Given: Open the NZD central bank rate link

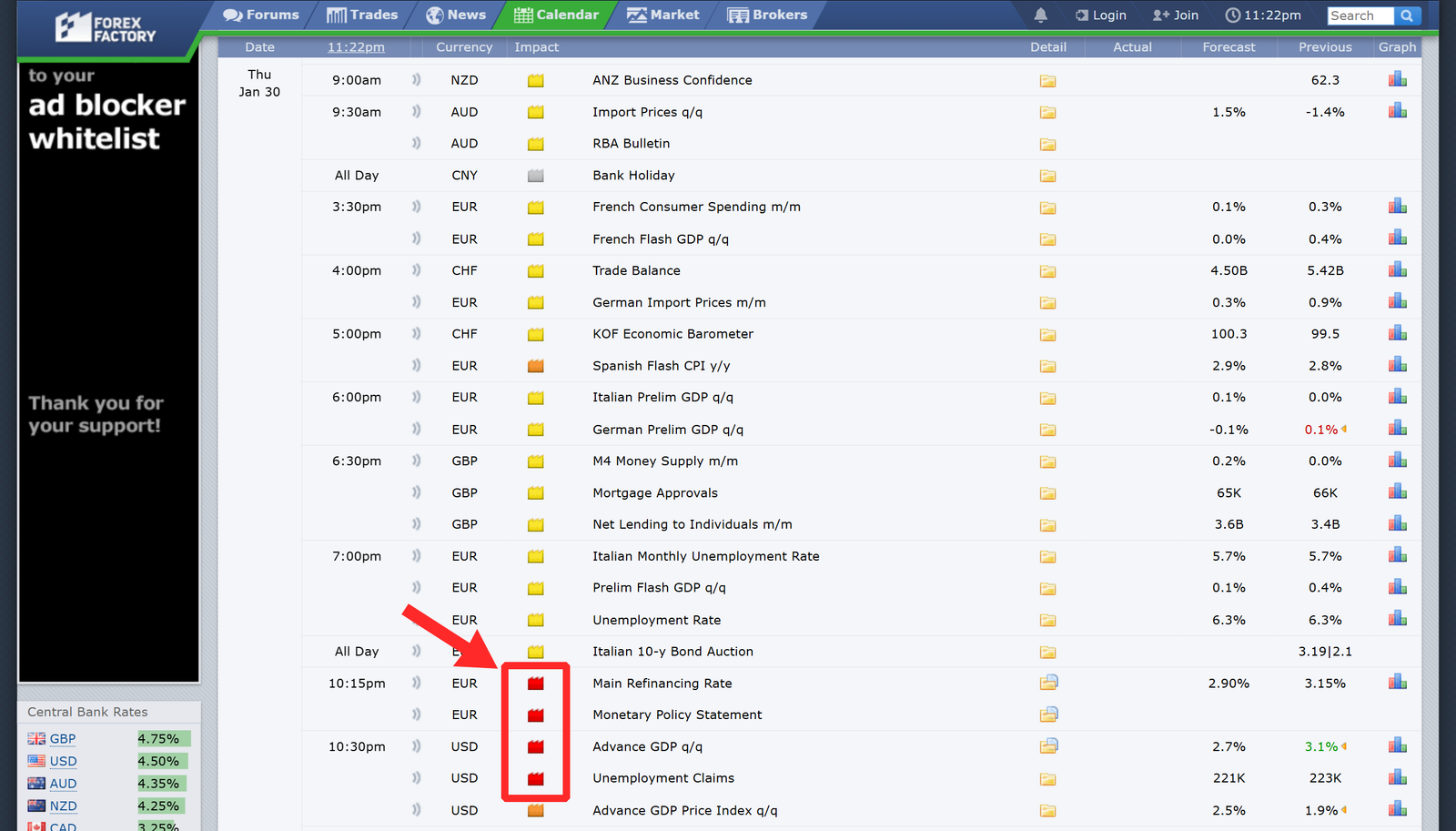Looking at the screenshot, I should 63,806.
